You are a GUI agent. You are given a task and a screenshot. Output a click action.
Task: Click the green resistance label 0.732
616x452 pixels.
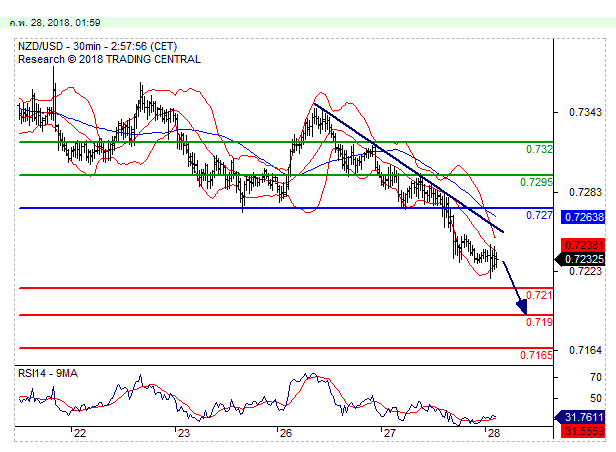539,149
